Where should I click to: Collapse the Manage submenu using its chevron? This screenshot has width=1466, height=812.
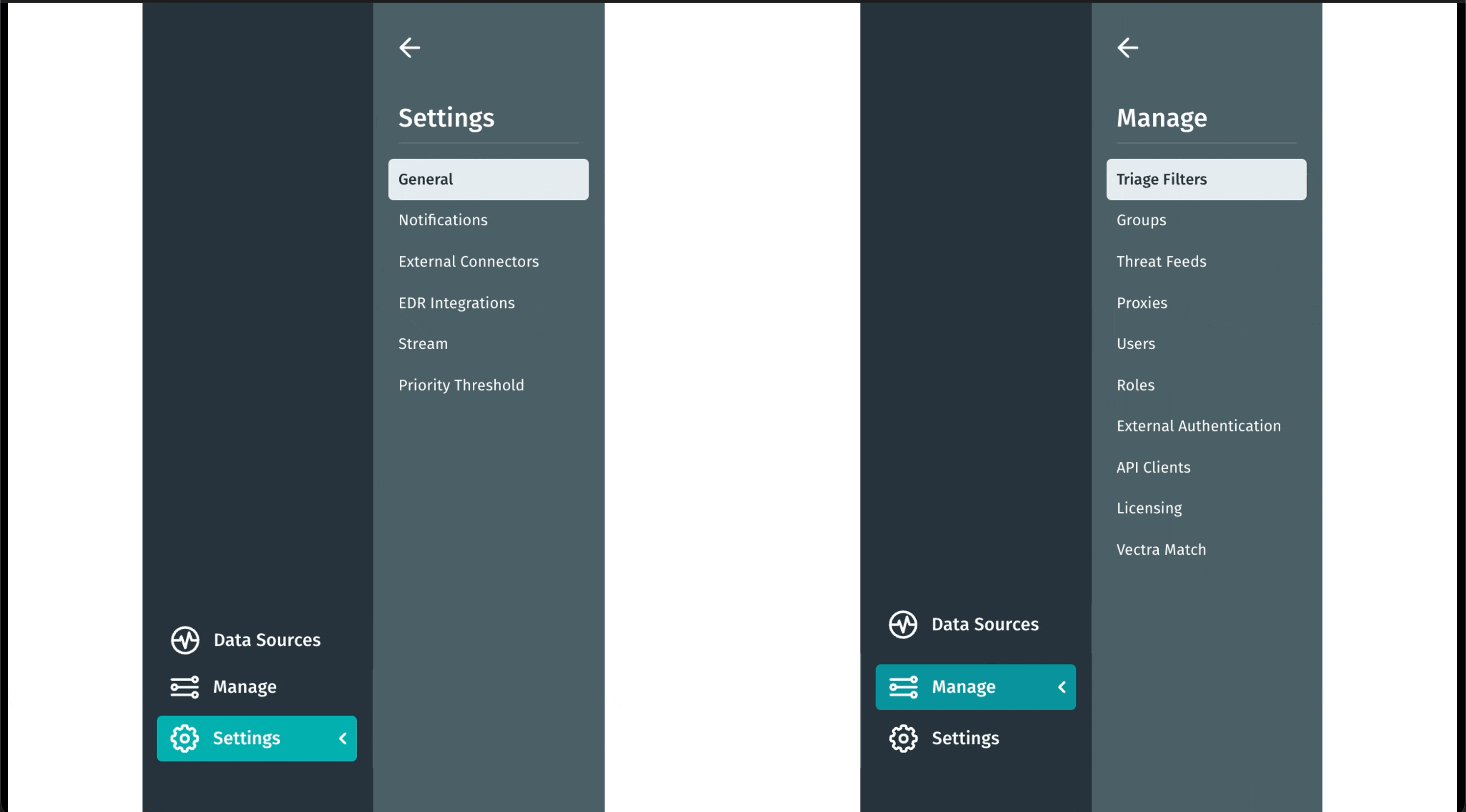tap(1061, 687)
